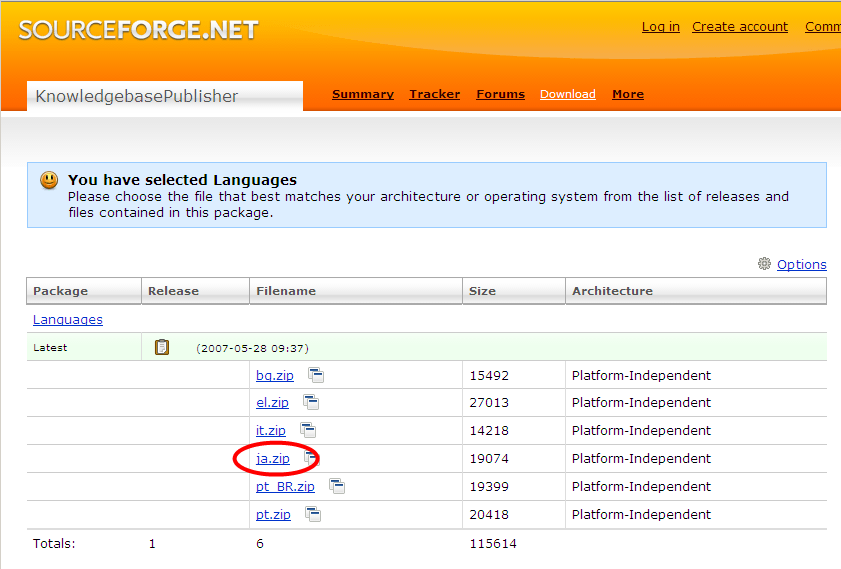
Task: Click the gear icon beside Options
Action: pyautogui.click(x=764, y=264)
